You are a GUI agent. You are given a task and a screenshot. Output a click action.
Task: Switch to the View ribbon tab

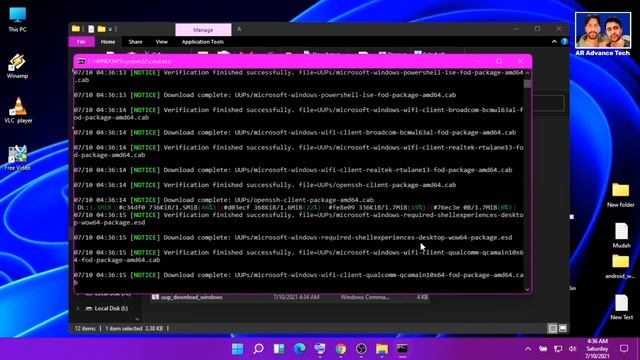161,42
